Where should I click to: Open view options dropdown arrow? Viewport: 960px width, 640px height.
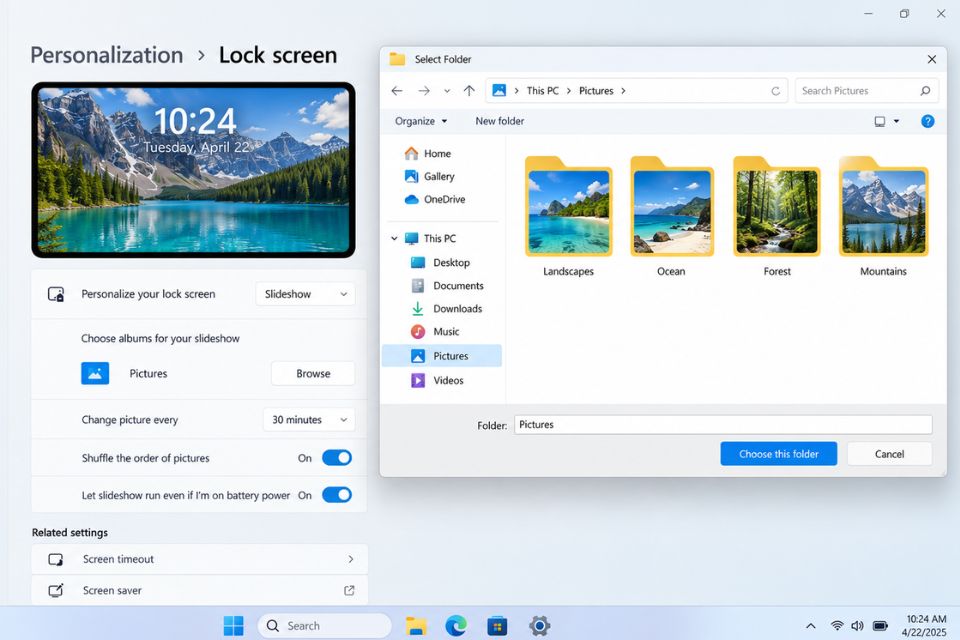tap(896, 121)
